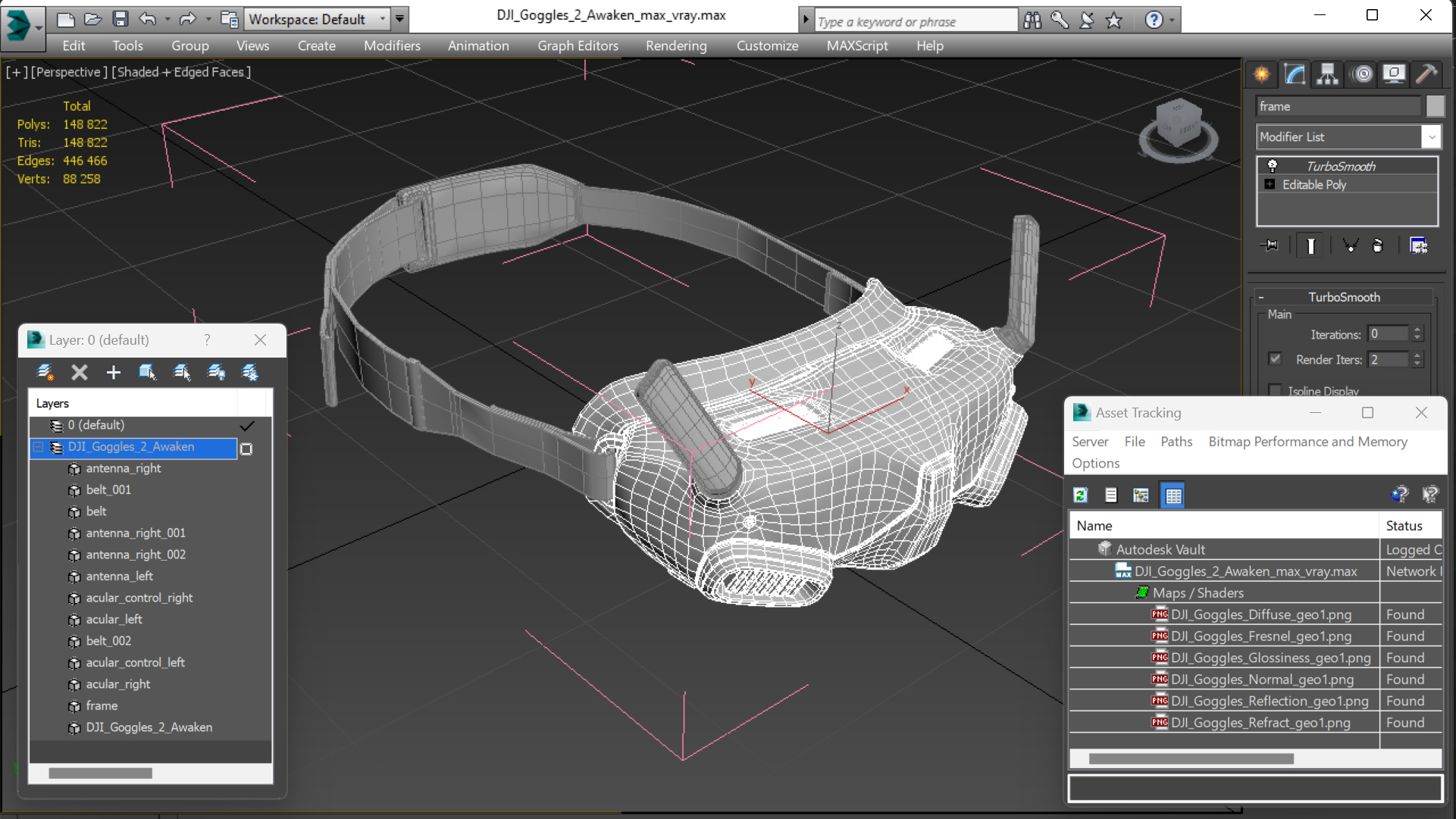This screenshot has width=1456, height=819.
Task: Click the New Scene file icon
Action: coord(66,19)
